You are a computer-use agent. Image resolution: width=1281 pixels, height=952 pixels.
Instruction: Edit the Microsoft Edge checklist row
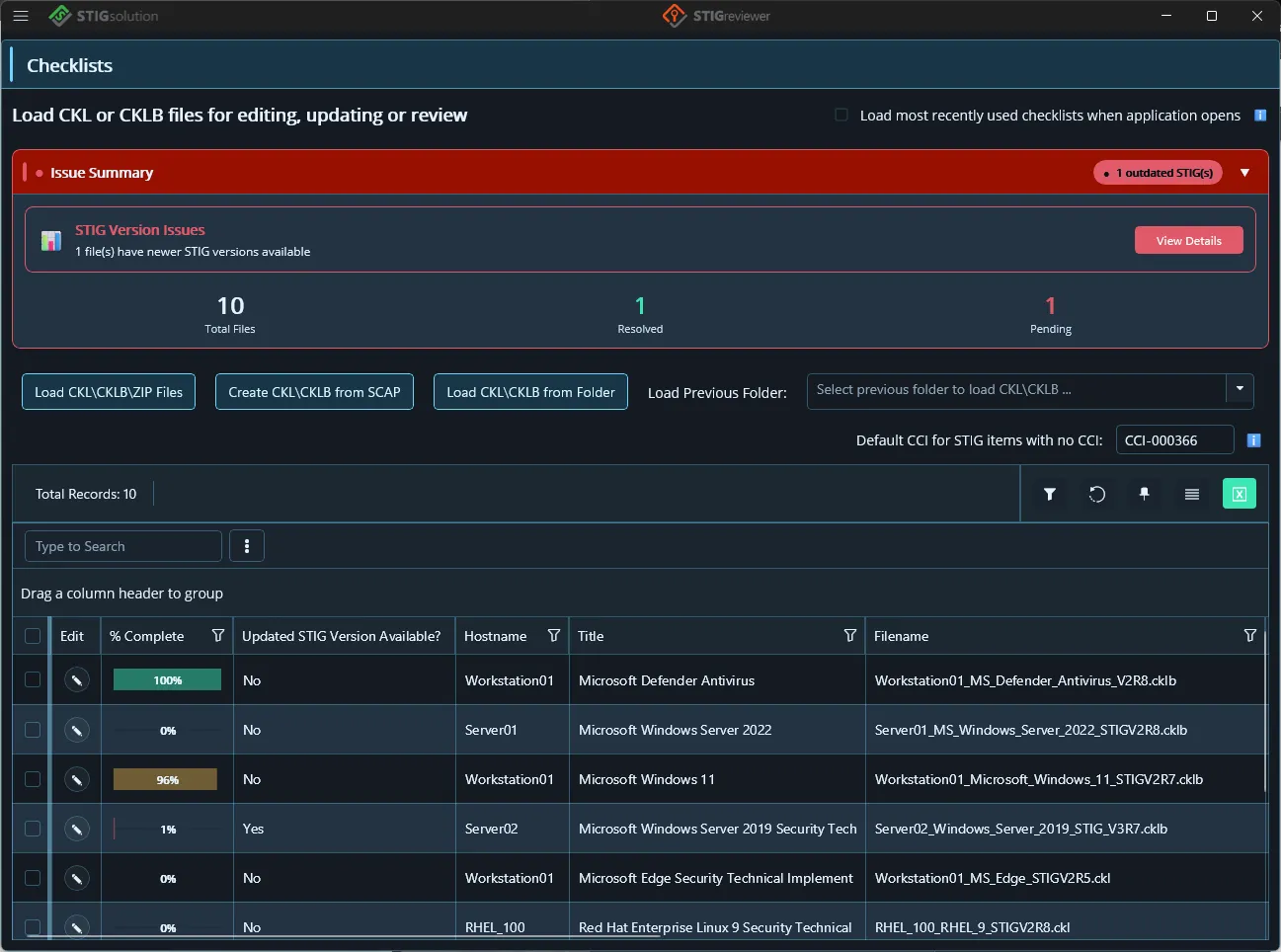click(77, 878)
